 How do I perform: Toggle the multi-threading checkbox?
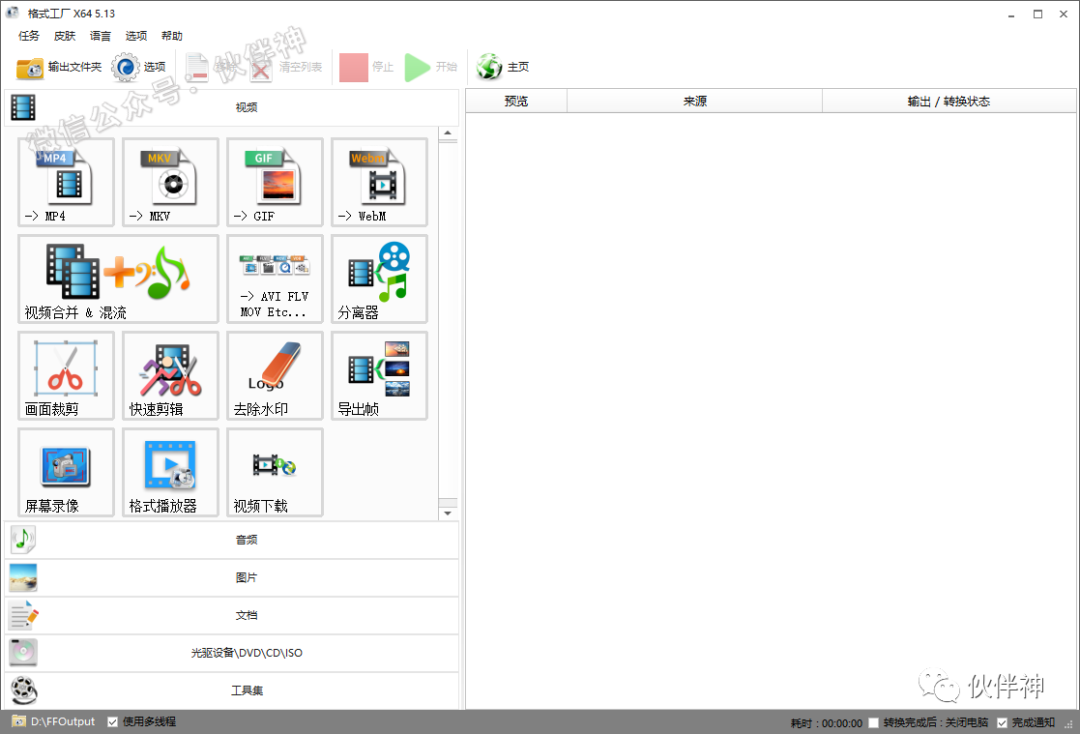[113, 722]
